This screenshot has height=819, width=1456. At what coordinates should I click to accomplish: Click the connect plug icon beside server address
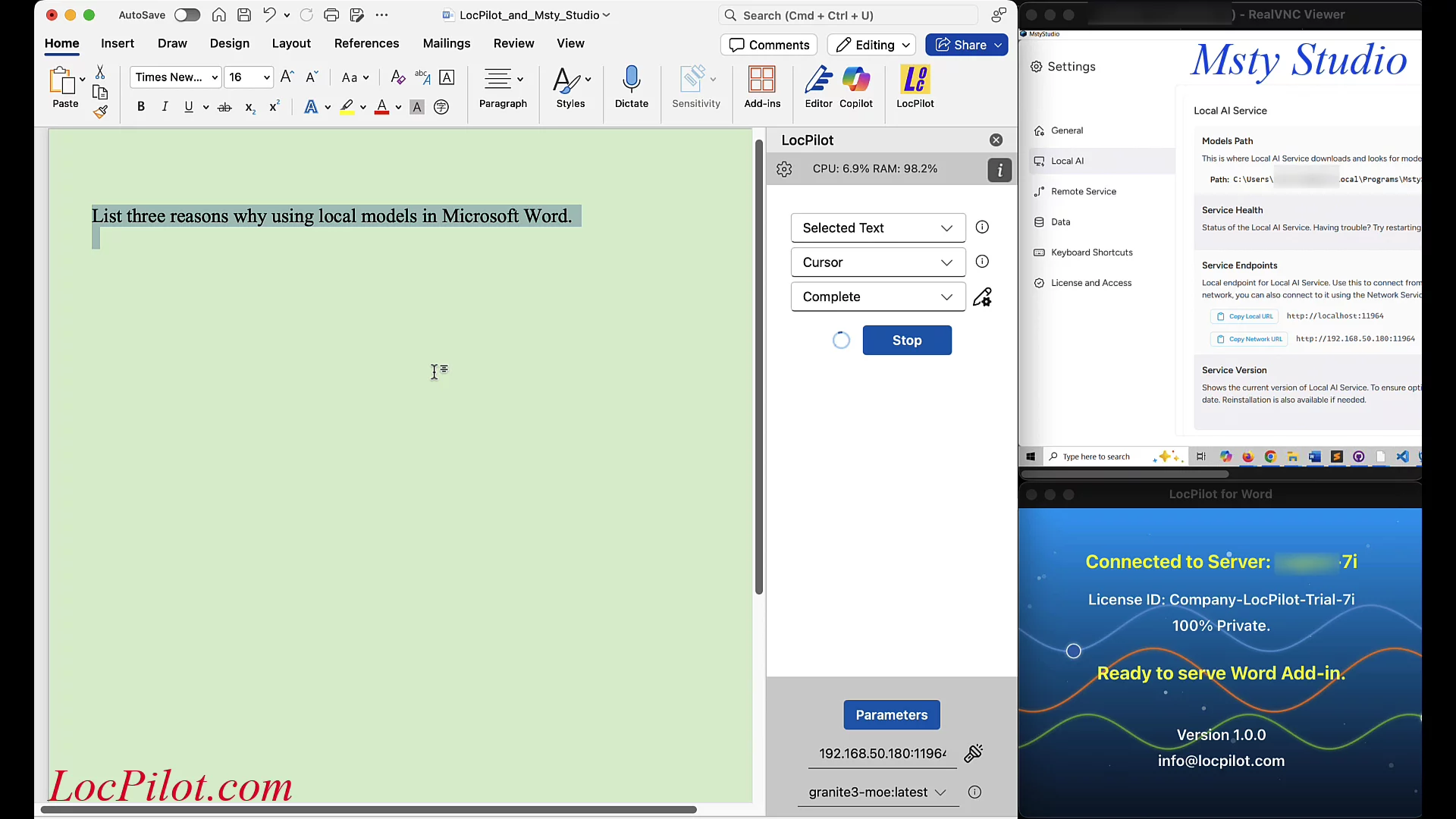coord(973,753)
